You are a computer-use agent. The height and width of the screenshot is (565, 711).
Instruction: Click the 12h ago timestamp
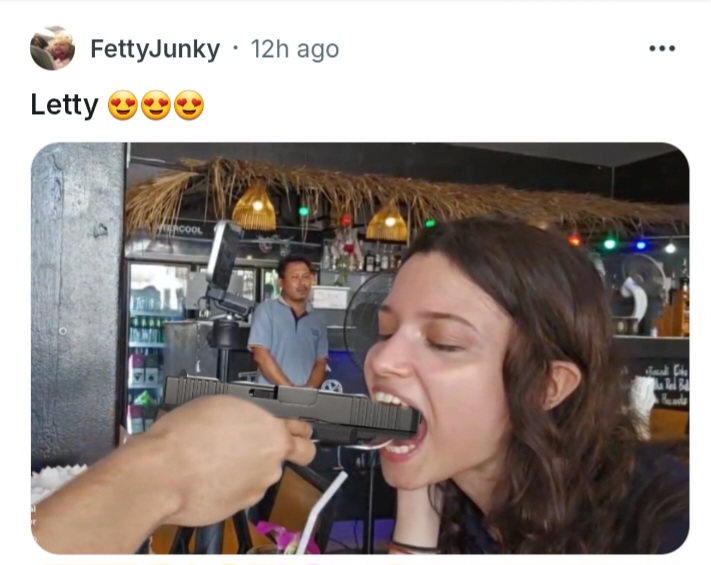tap(295, 49)
